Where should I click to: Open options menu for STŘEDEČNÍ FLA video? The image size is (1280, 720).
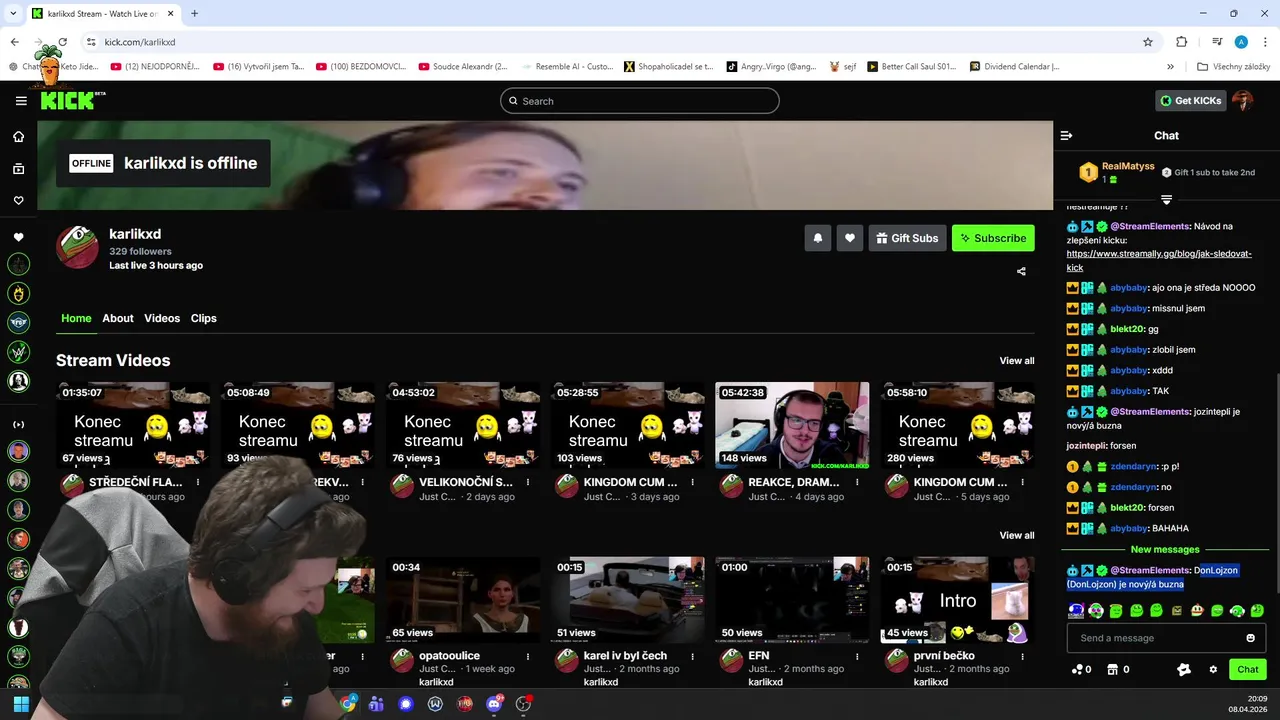198,482
